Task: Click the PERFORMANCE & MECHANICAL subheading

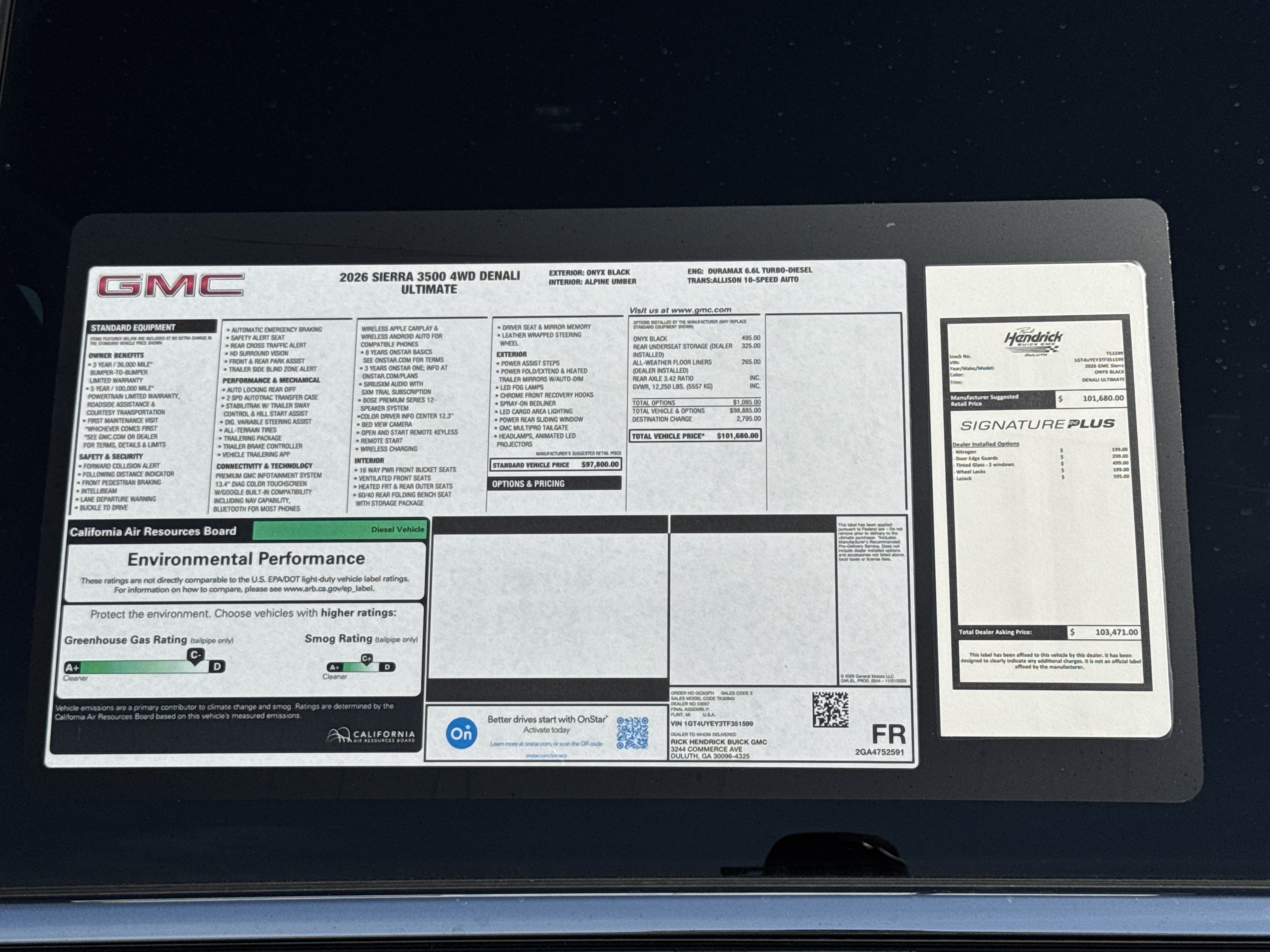Action: 272,380
